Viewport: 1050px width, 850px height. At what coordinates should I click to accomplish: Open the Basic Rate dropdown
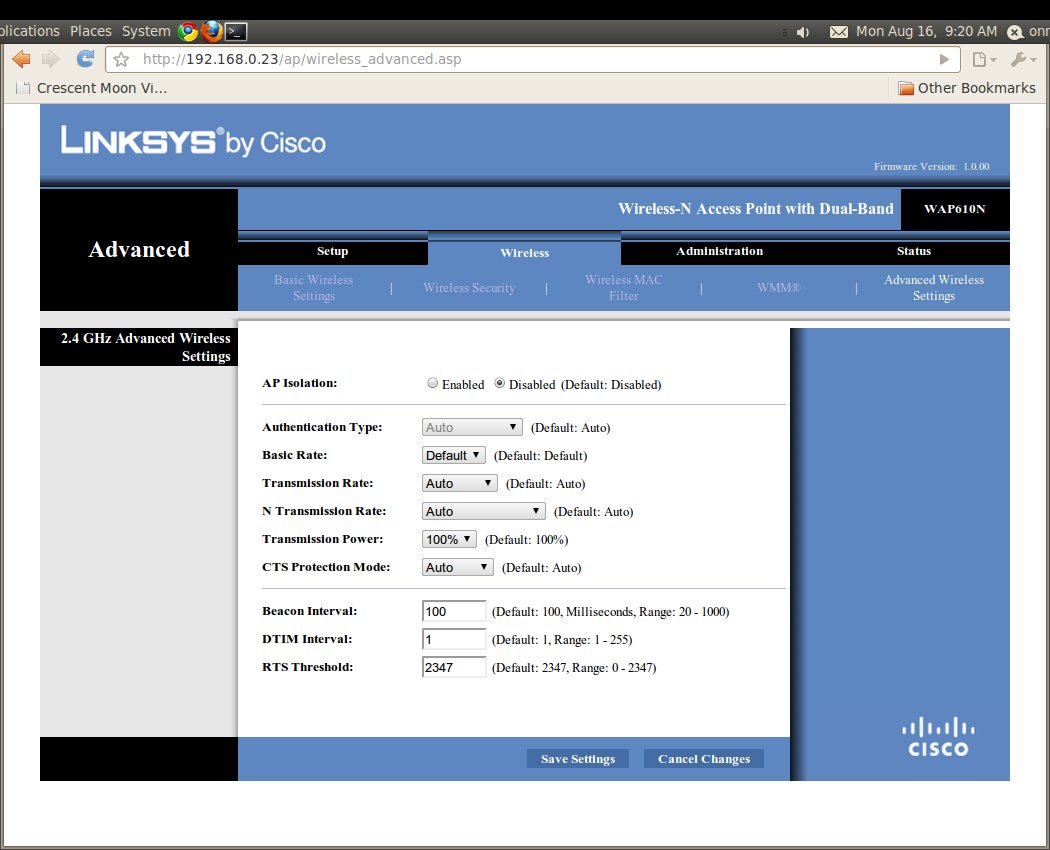click(x=453, y=455)
